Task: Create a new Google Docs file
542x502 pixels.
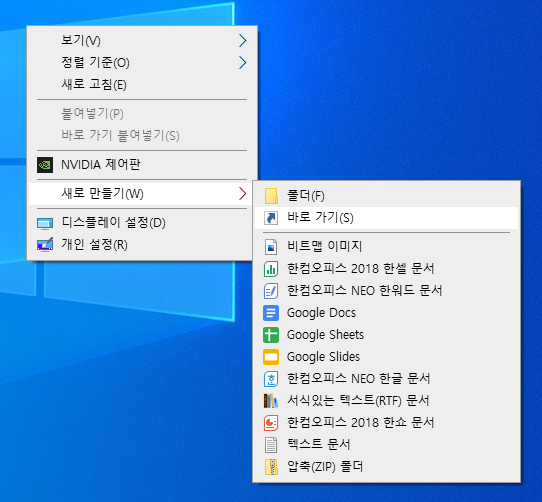Action: tap(386, 313)
